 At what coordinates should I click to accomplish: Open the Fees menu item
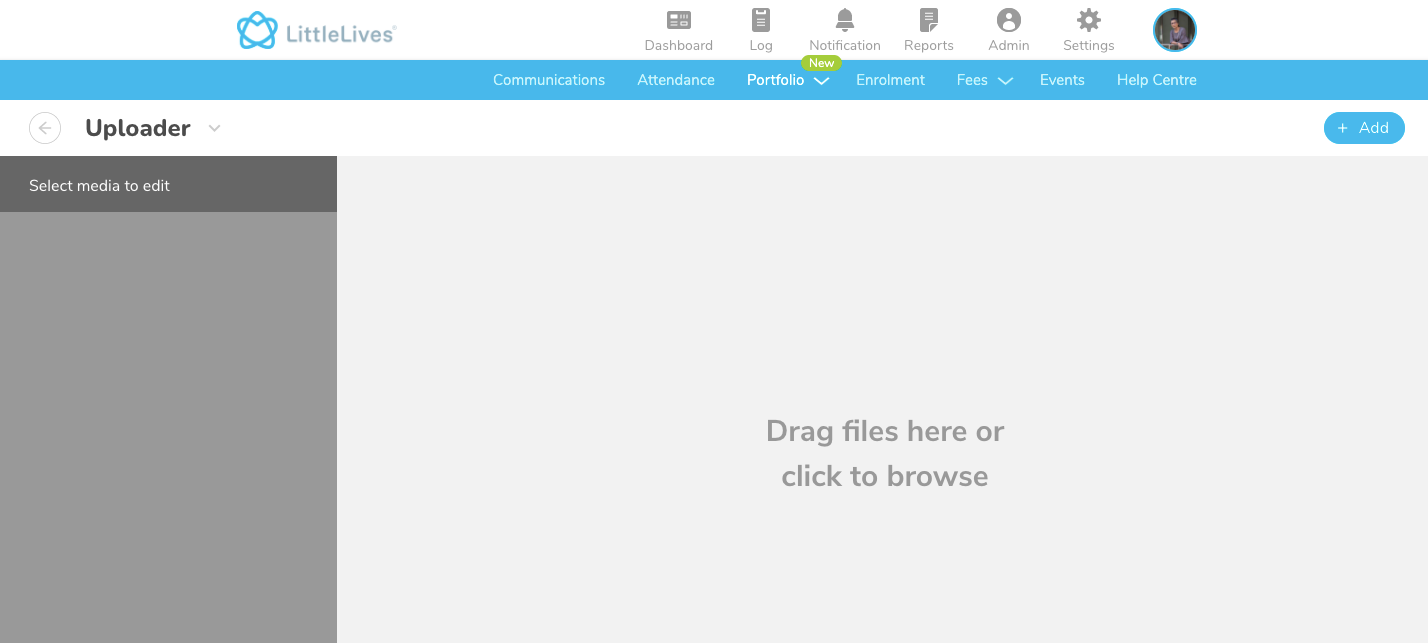pyautogui.click(x=972, y=80)
